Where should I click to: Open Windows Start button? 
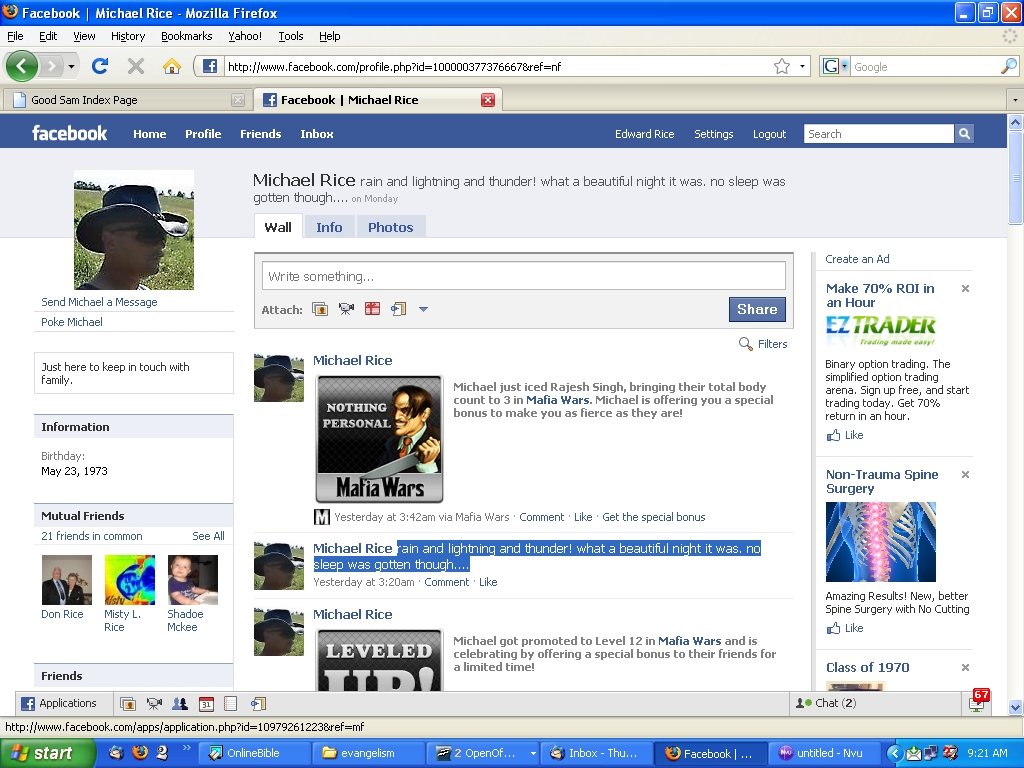pos(47,753)
